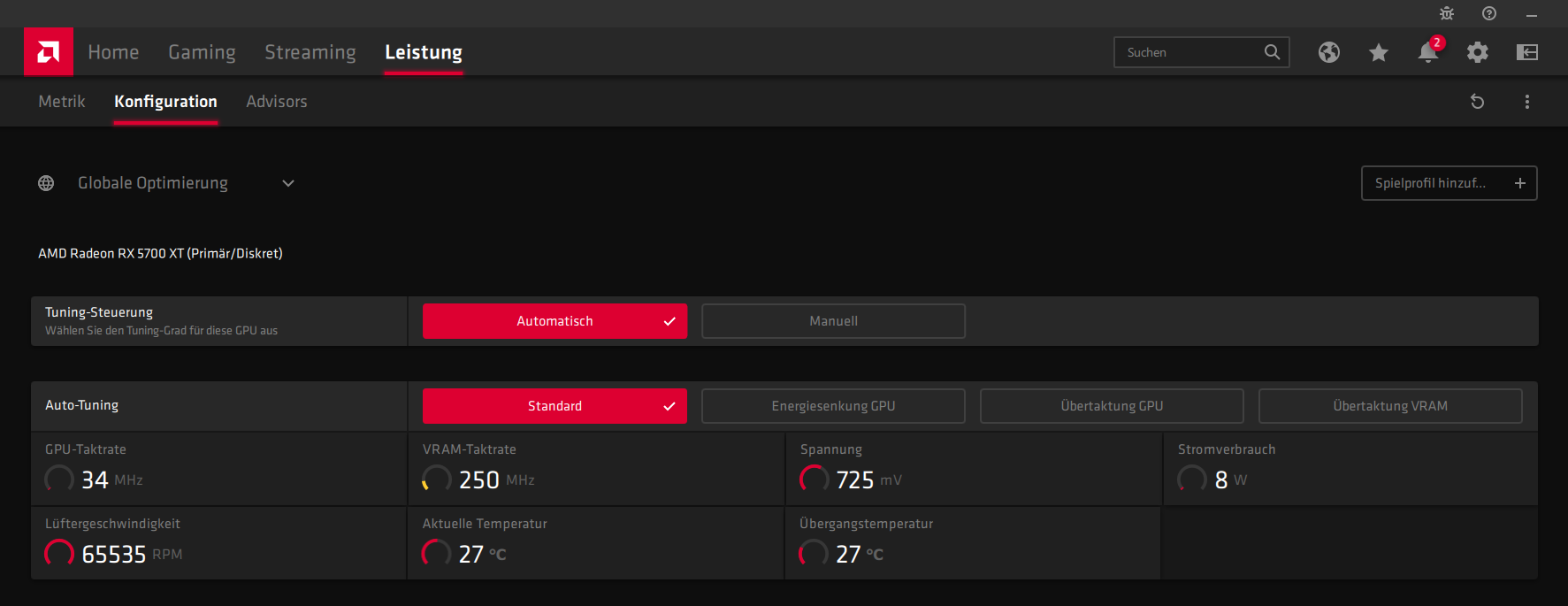
Task: Click the Stromverbrauch gauge
Action: [1192, 479]
